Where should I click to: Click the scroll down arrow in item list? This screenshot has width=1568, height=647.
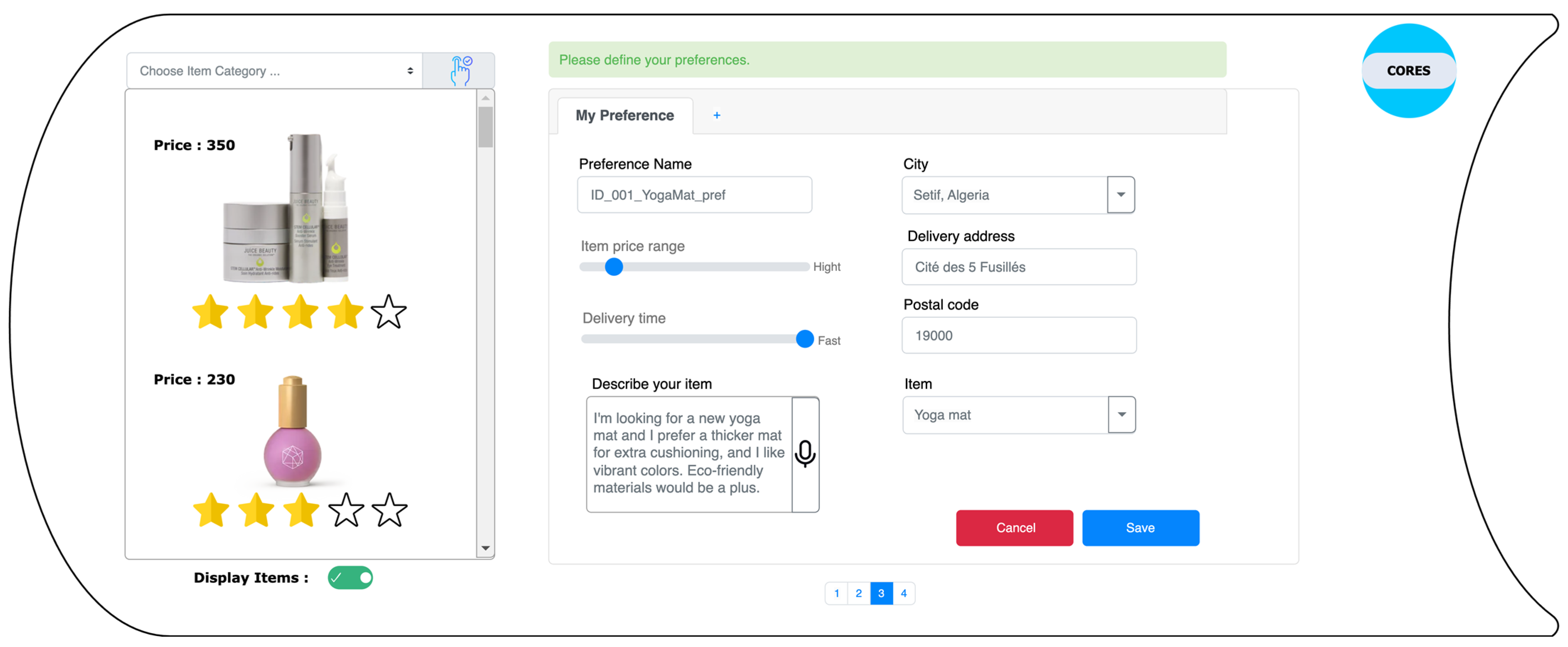pyautogui.click(x=485, y=548)
